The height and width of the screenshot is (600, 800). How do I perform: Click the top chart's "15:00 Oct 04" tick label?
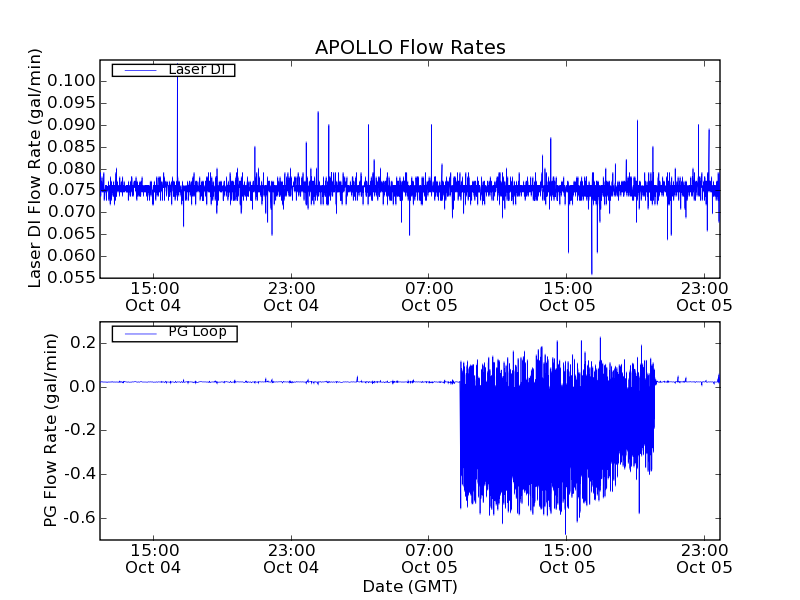click(153, 297)
